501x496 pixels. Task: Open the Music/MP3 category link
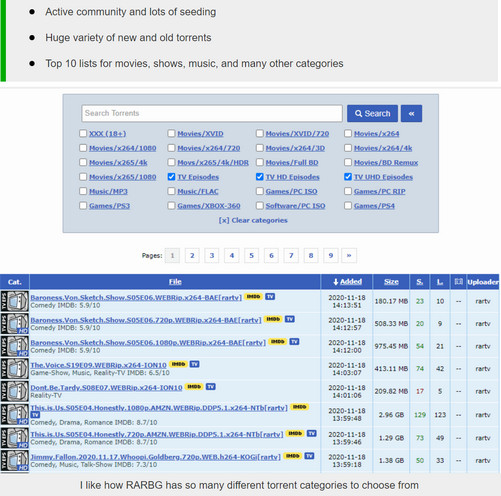(x=108, y=191)
